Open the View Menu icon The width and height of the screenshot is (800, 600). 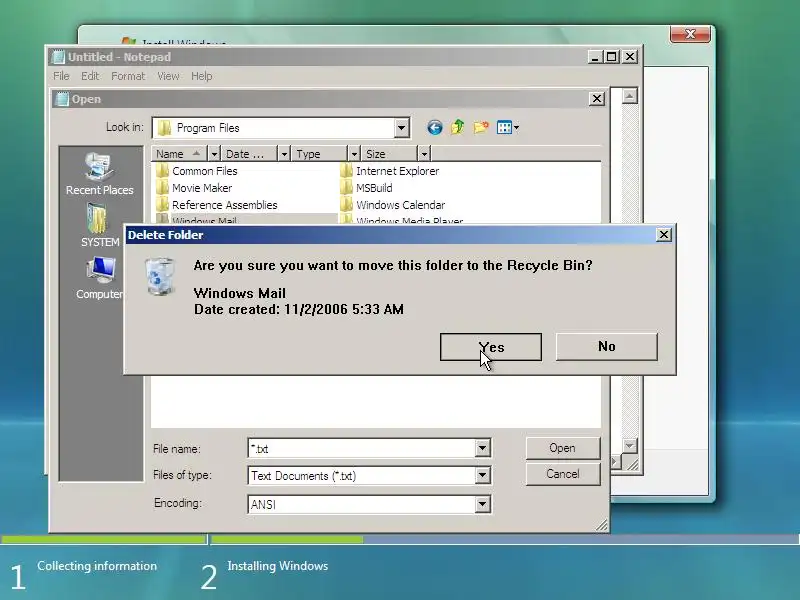[508, 127]
